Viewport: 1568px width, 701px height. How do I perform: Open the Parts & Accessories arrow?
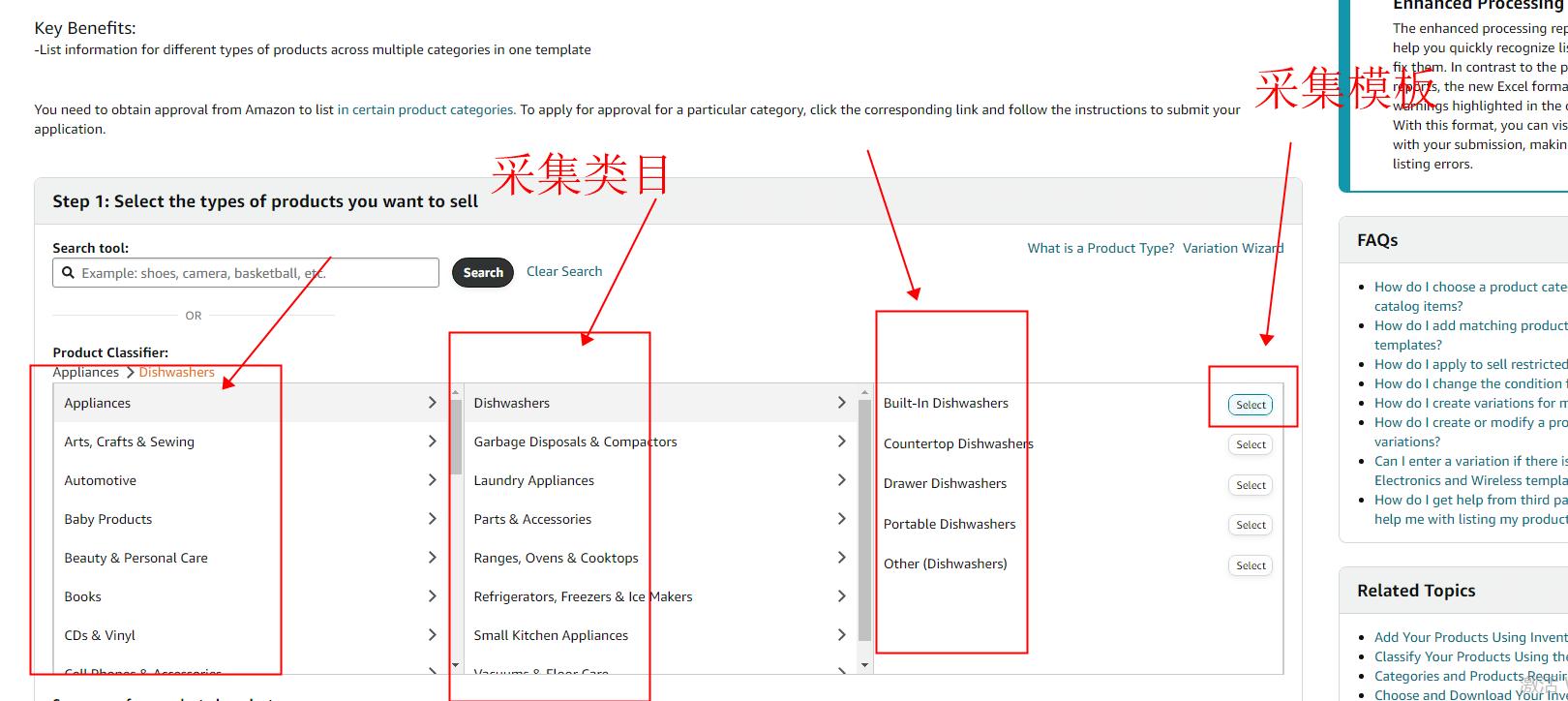tap(842, 519)
